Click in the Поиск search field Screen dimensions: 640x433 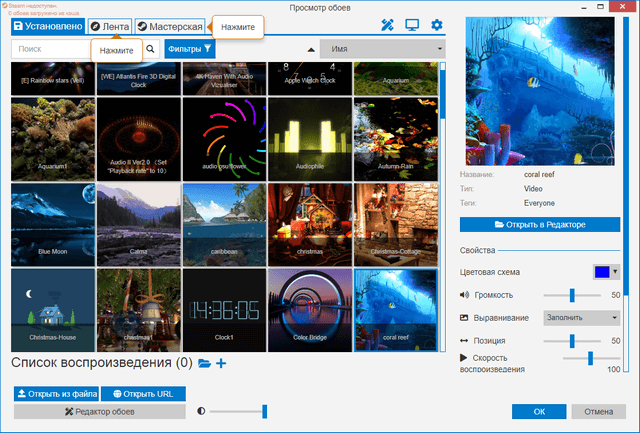point(76,48)
